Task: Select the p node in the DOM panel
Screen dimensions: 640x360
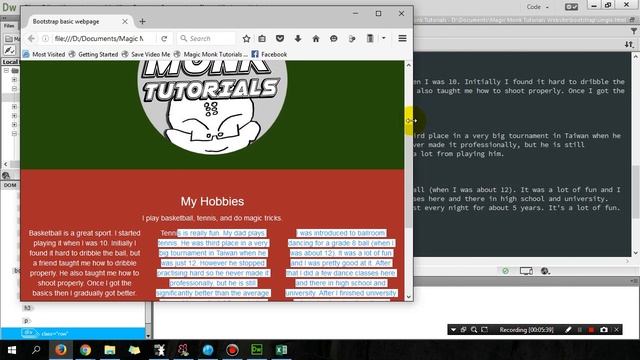Action: (x=27, y=321)
